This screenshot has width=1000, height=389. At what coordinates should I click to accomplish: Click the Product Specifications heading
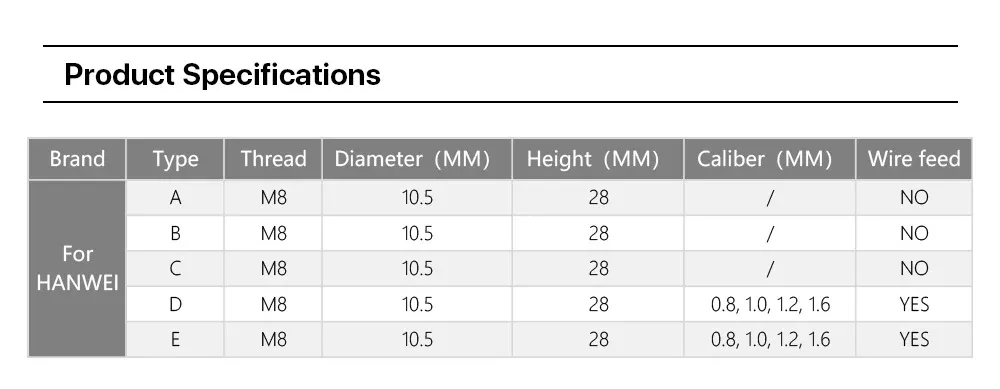(x=223, y=75)
